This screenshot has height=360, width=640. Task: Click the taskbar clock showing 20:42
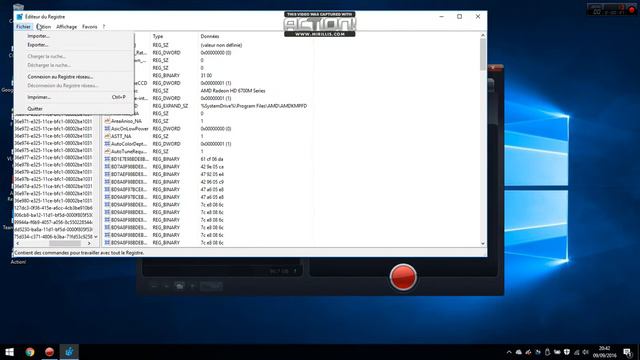pyautogui.click(x=604, y=352)
